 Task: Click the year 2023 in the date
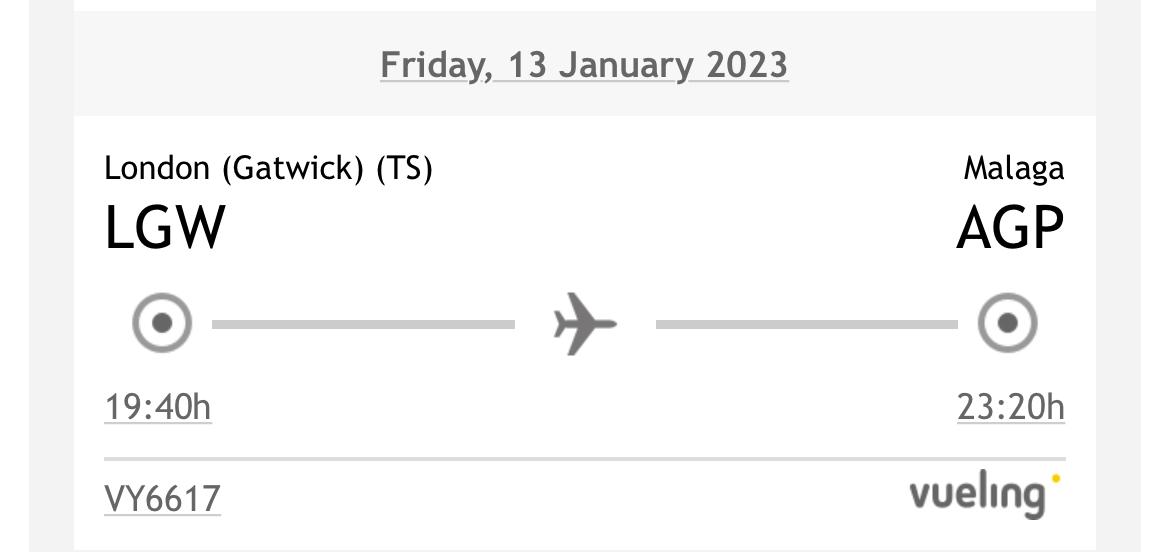coord(747,65)
